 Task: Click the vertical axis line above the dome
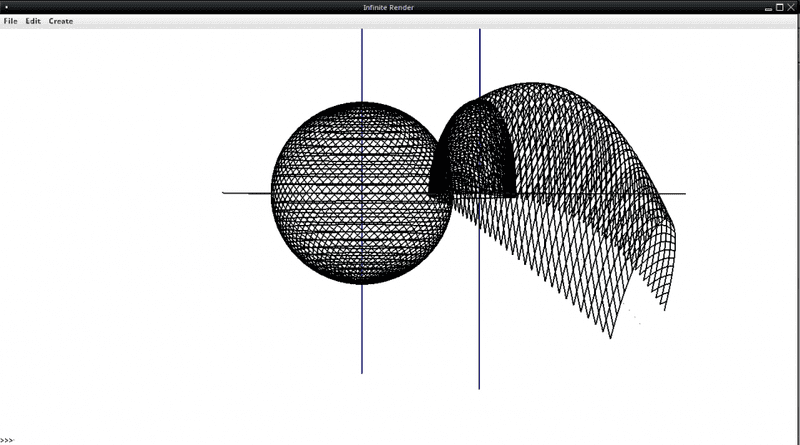(480, 60)
